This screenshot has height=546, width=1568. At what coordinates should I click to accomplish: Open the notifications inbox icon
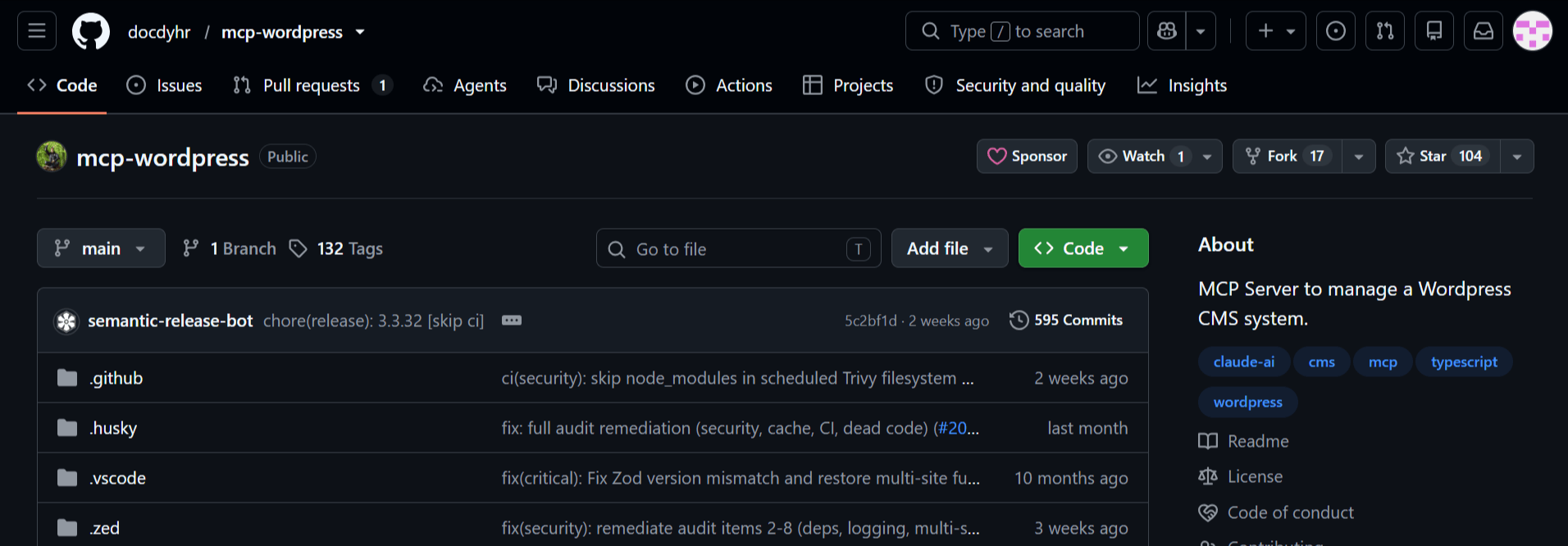(1484, 31)
